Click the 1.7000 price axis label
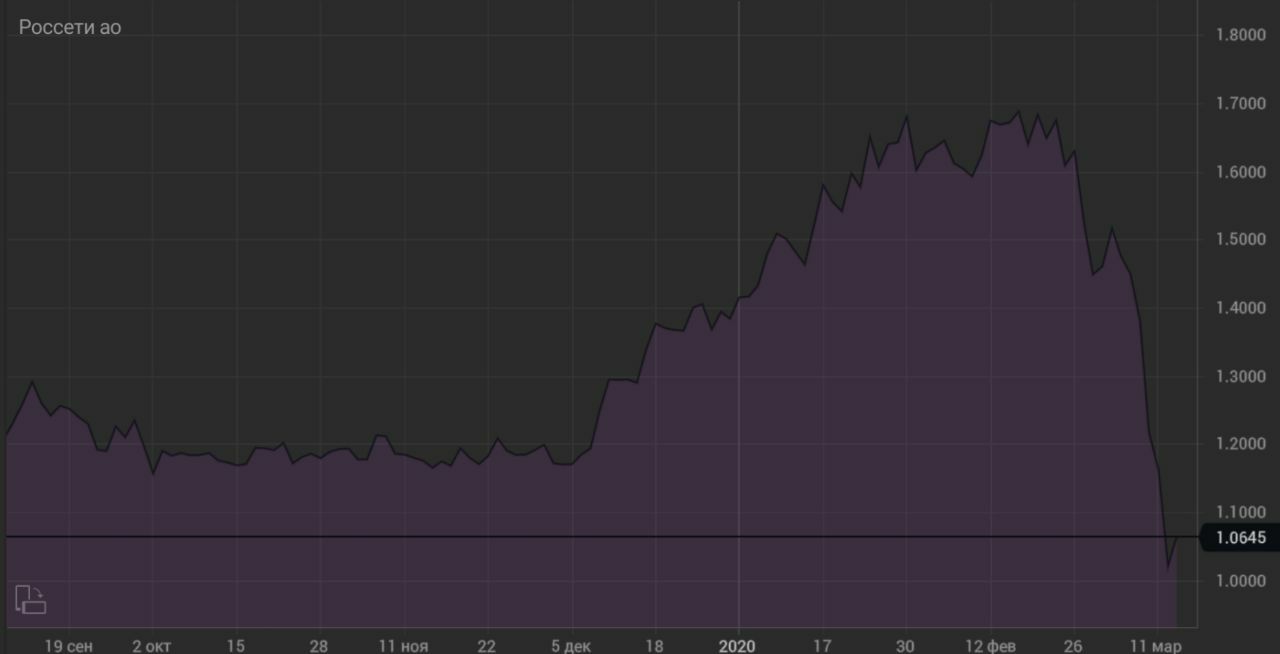Screen dimensions: 1280x654 tap(1241, 103)
